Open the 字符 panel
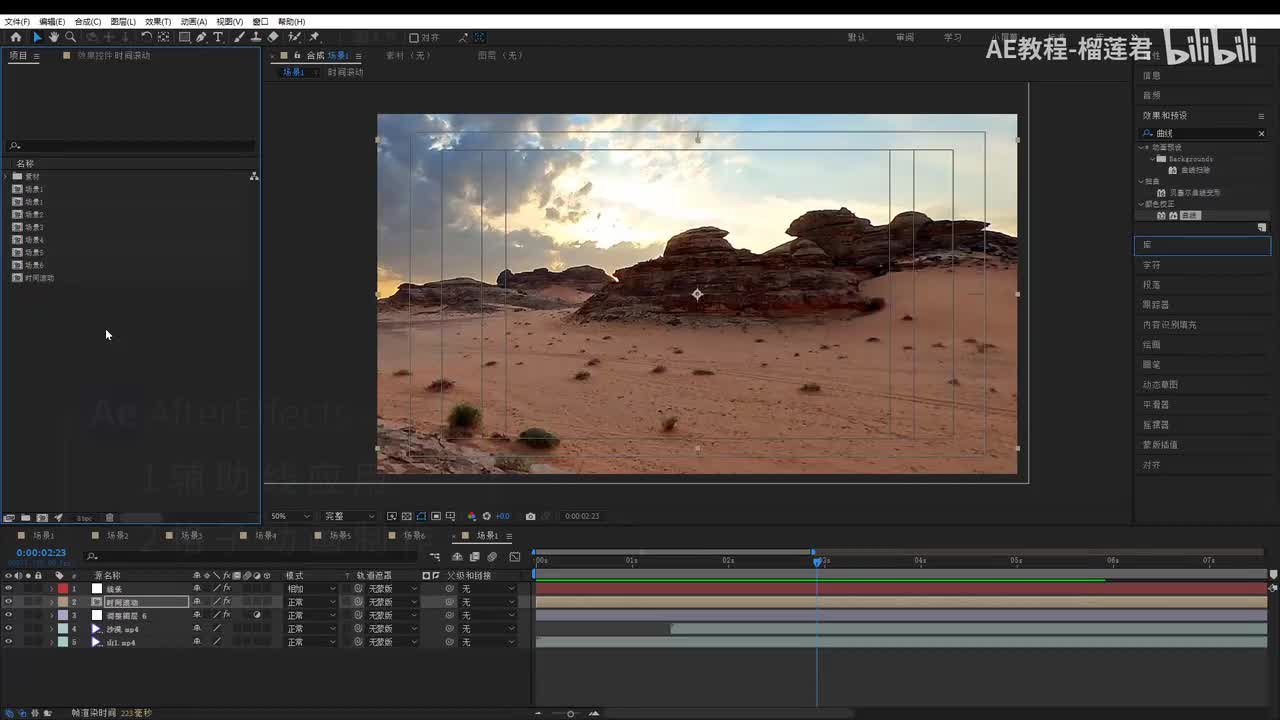Screen dimensions: 1280x720 [x=1152, y=265]
